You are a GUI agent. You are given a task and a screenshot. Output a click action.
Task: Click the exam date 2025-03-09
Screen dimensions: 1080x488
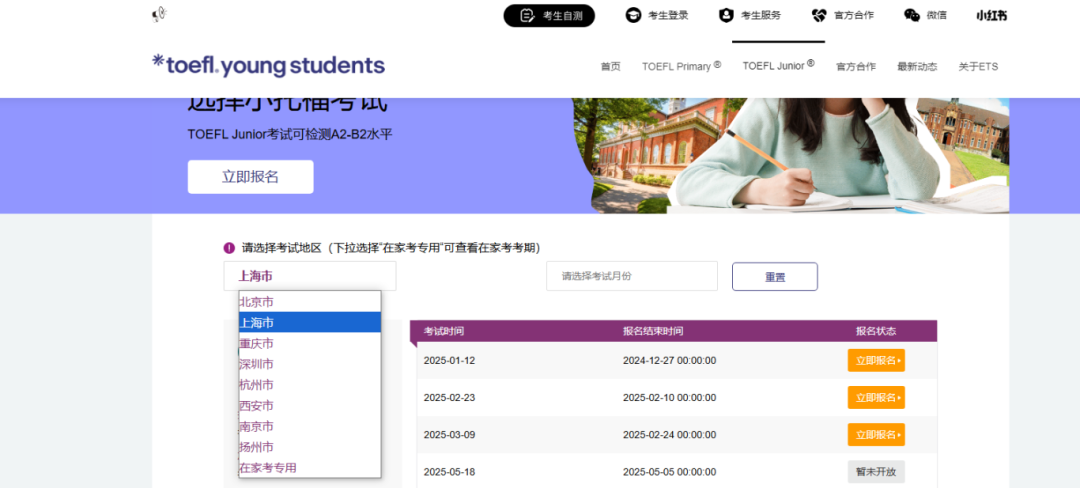(x=449, y=434)
